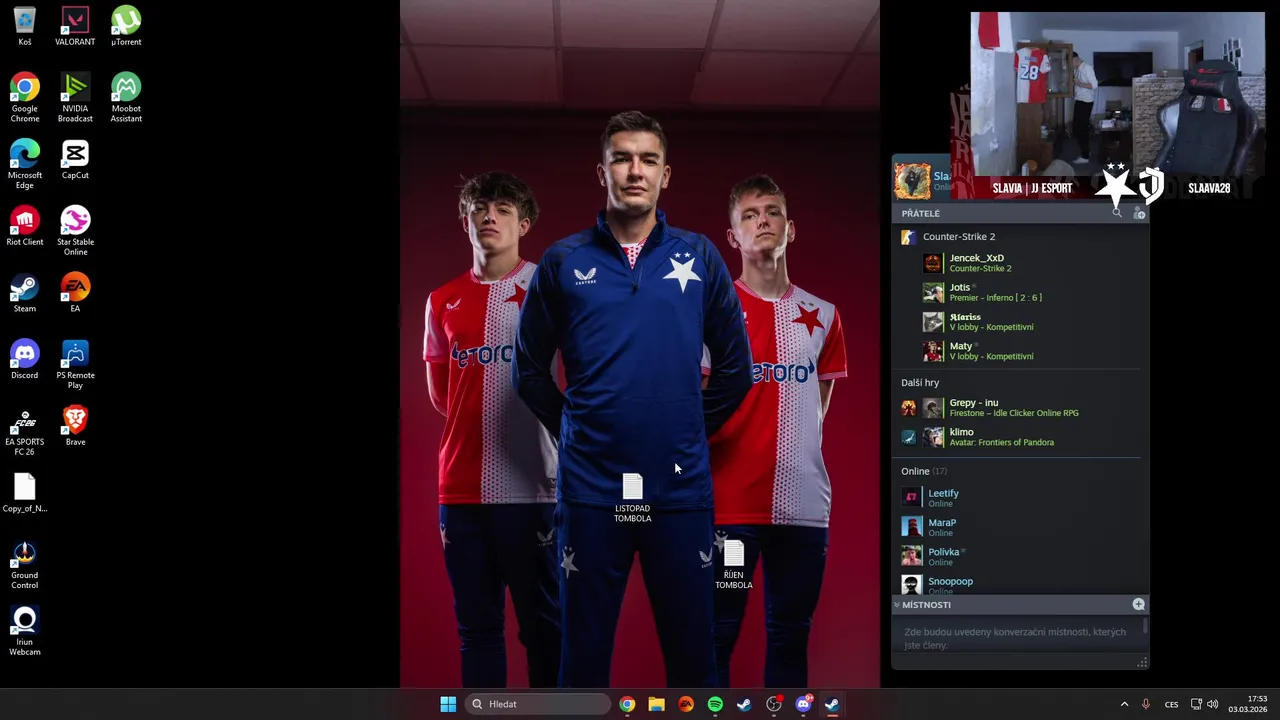Click the add friend icon in Steam
Image resolution: width=1280 pixels, height=720 pixels.
coord(1138,213)
